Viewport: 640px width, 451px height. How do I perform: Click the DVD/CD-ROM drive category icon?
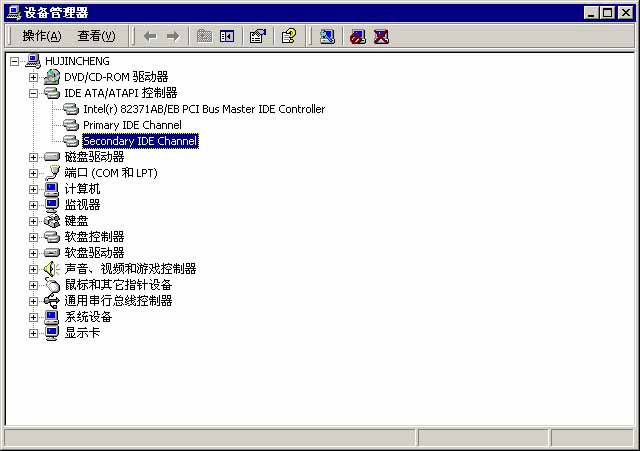52,77
